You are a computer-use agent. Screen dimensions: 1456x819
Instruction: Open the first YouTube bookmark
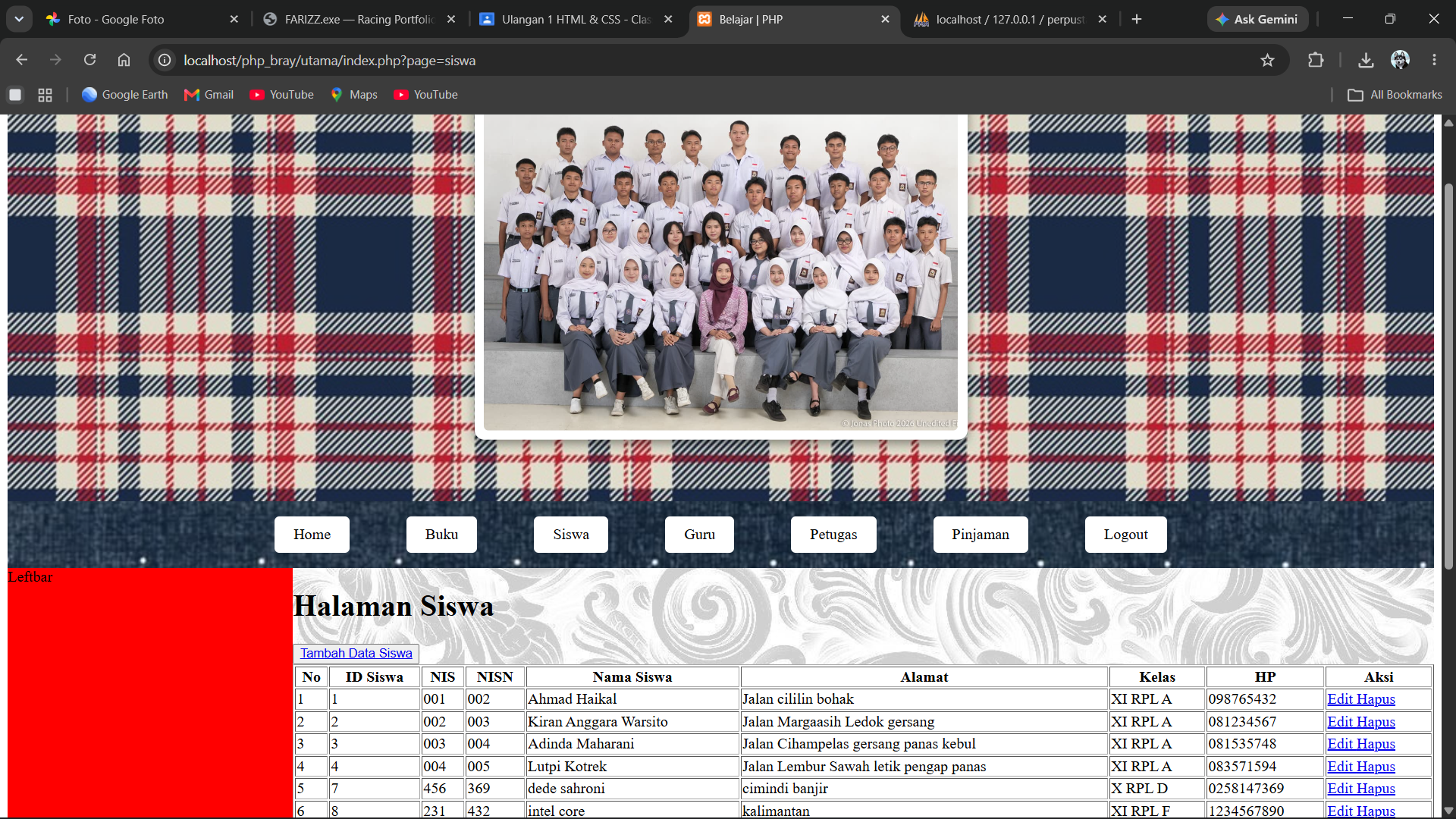(x=282, y=95)
